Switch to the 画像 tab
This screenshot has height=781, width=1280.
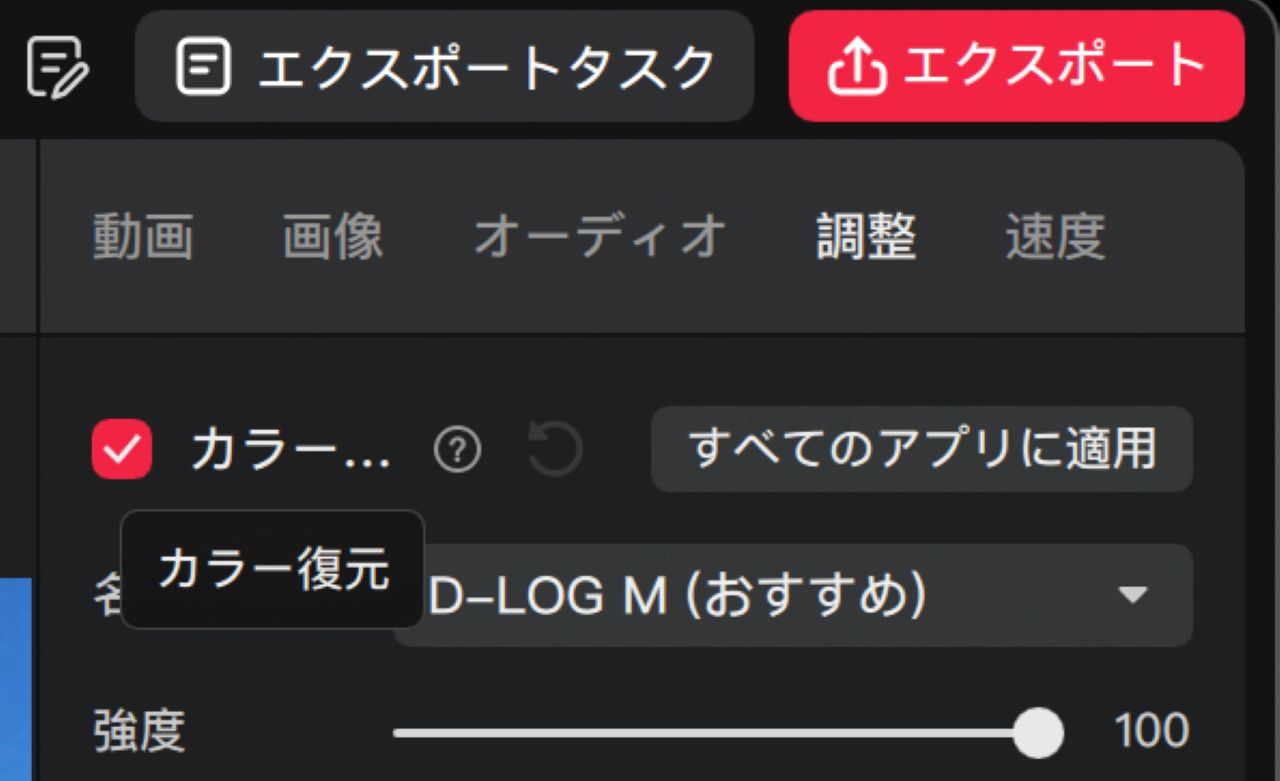click(x=333, y=237)
